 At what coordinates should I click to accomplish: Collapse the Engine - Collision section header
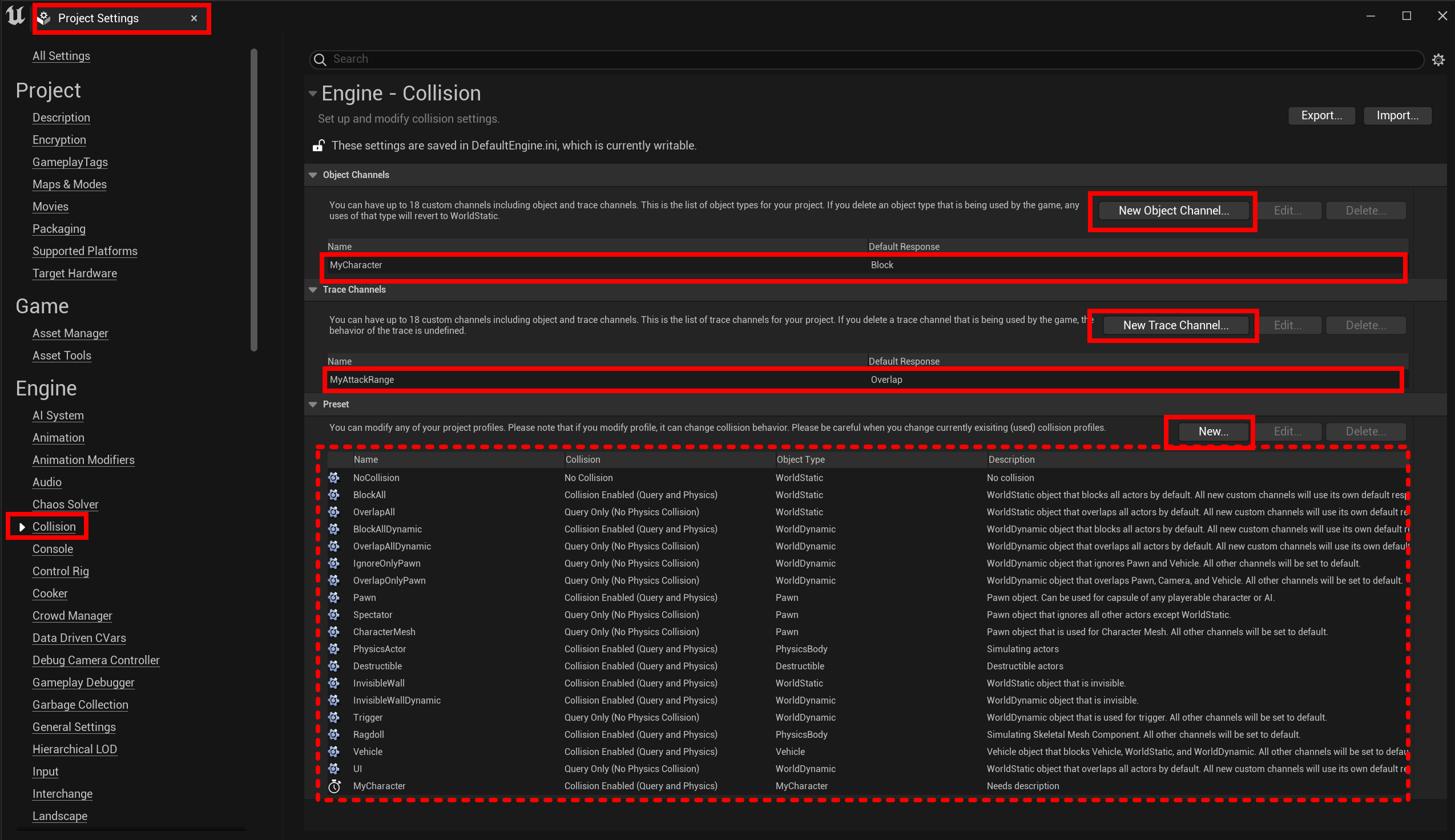point(313,94)
